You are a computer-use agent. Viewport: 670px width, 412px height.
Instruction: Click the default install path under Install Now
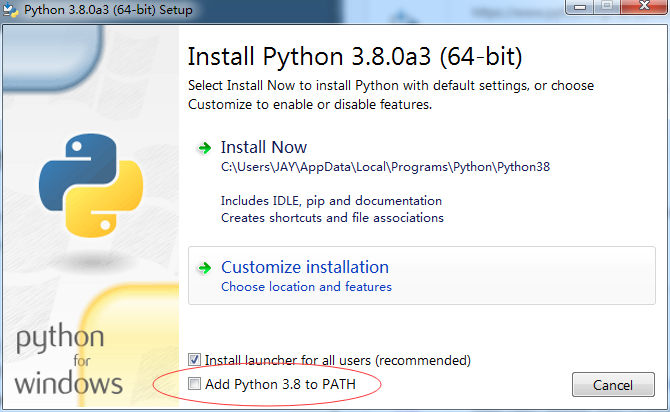coord(385,167)
